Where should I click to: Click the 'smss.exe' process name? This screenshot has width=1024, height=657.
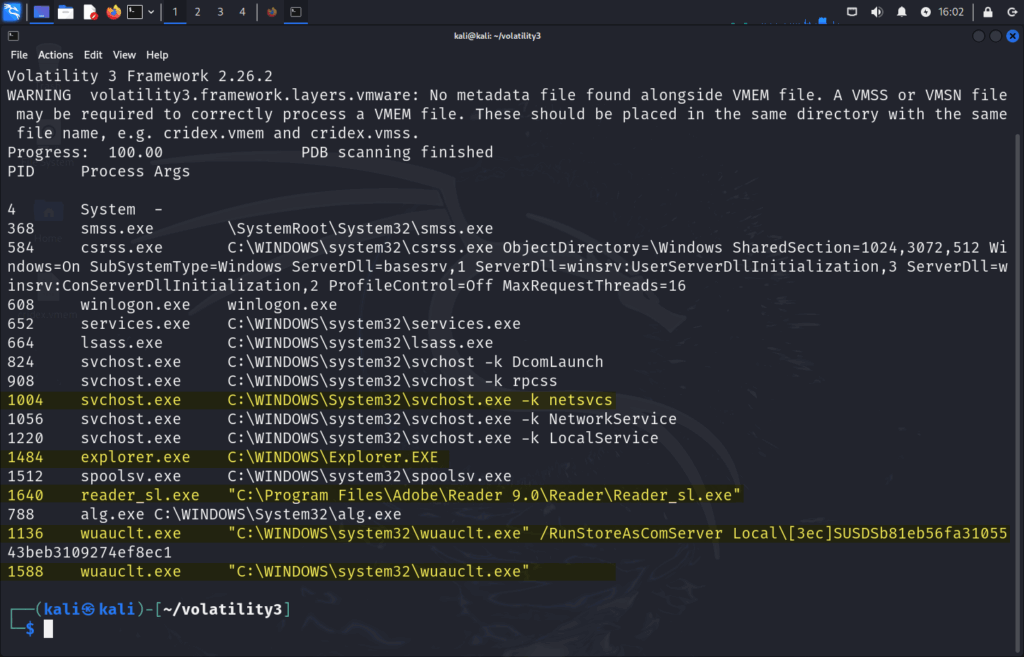pyautogui.click(x=117, y=229)
